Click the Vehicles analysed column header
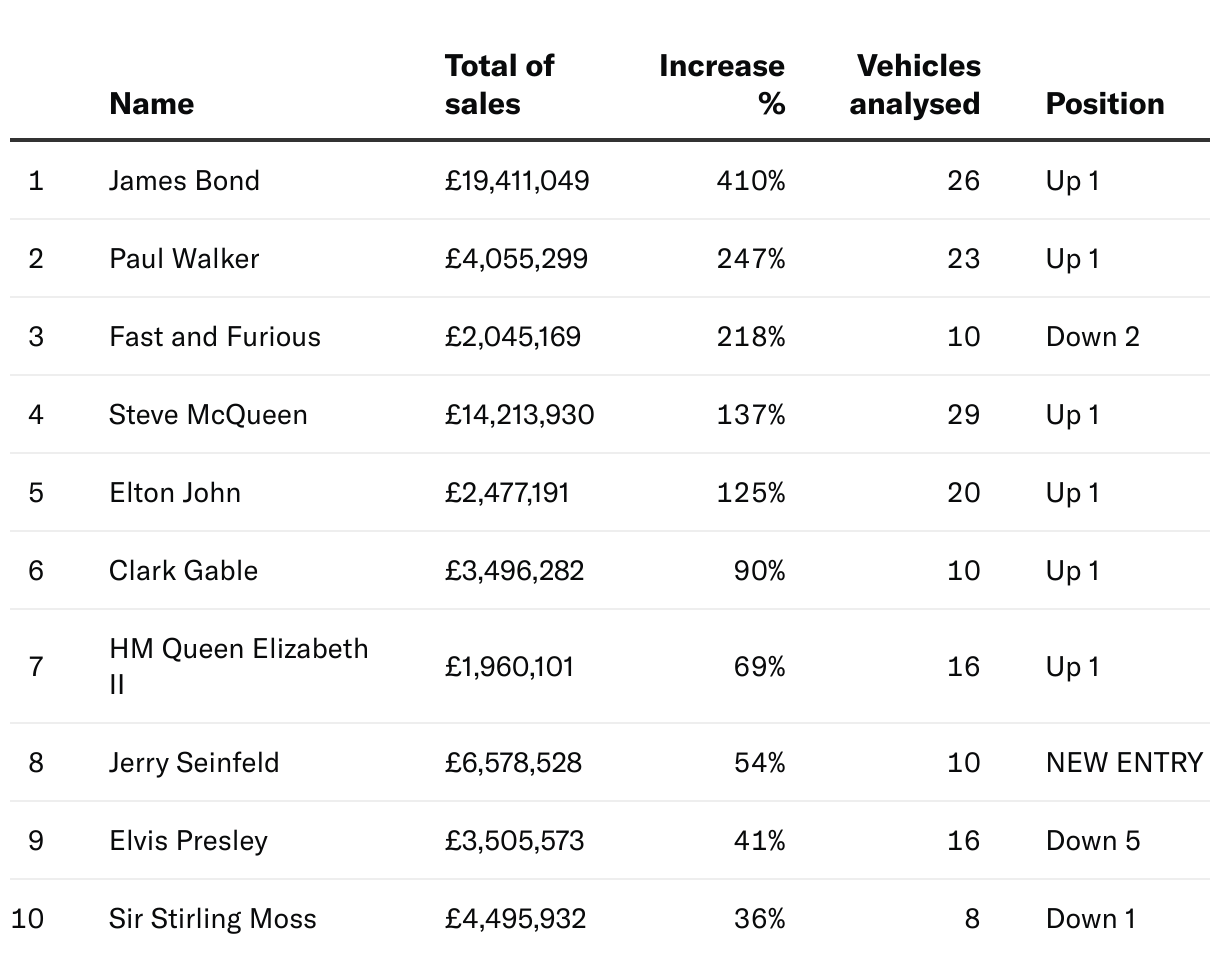Image resolution: width=1220 pixels, height=966 pixels. click(914, 85)
